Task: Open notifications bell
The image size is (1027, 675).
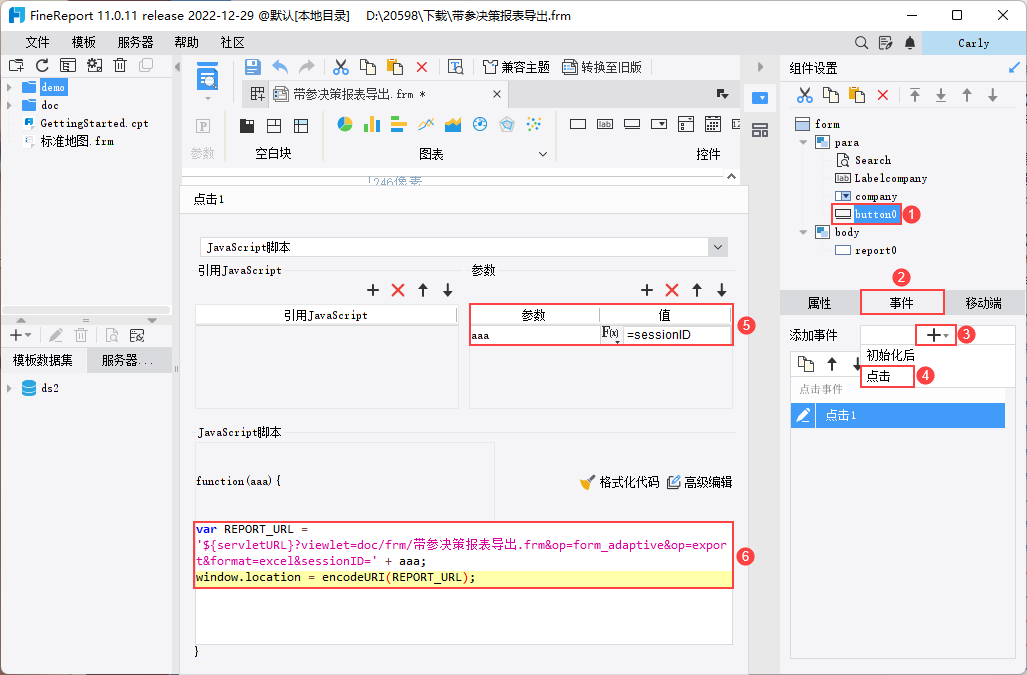Action: click(910, 43)
